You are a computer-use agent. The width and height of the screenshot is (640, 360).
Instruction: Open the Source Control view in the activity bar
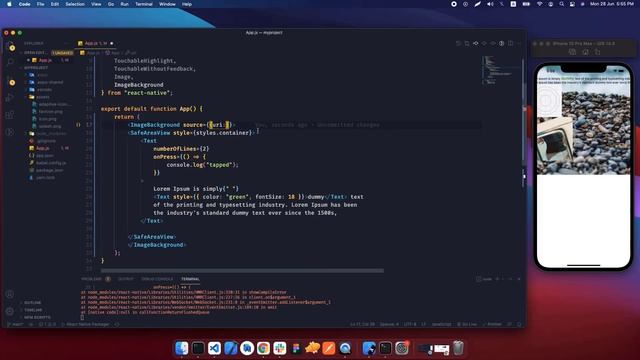(x=10, y=81)
